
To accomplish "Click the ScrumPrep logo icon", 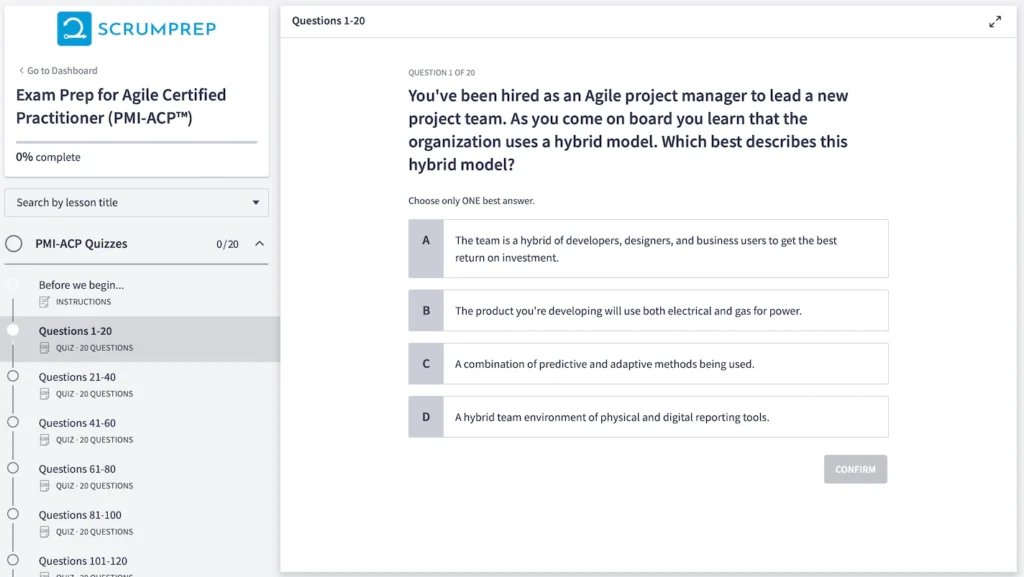I will pos(74,29).
